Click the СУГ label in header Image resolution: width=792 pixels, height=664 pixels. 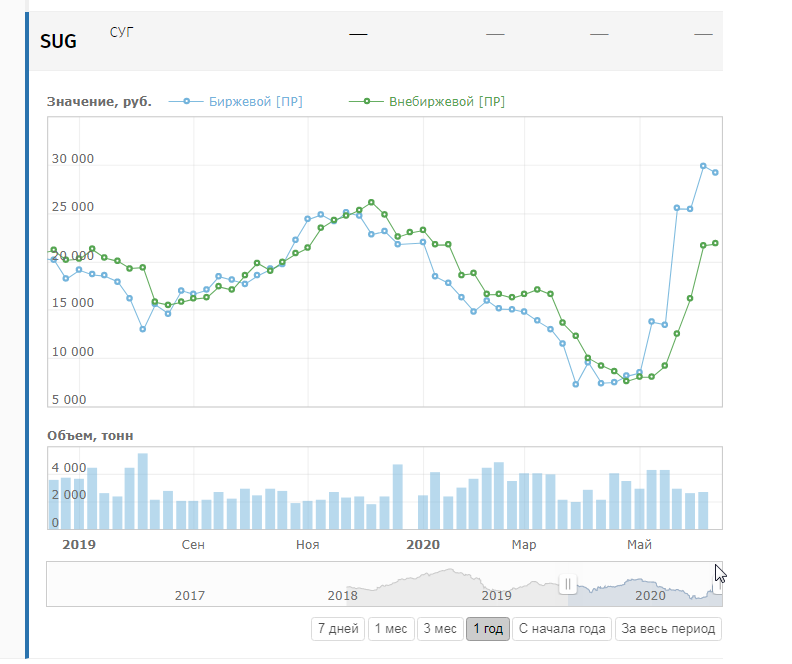click(122, 32)
